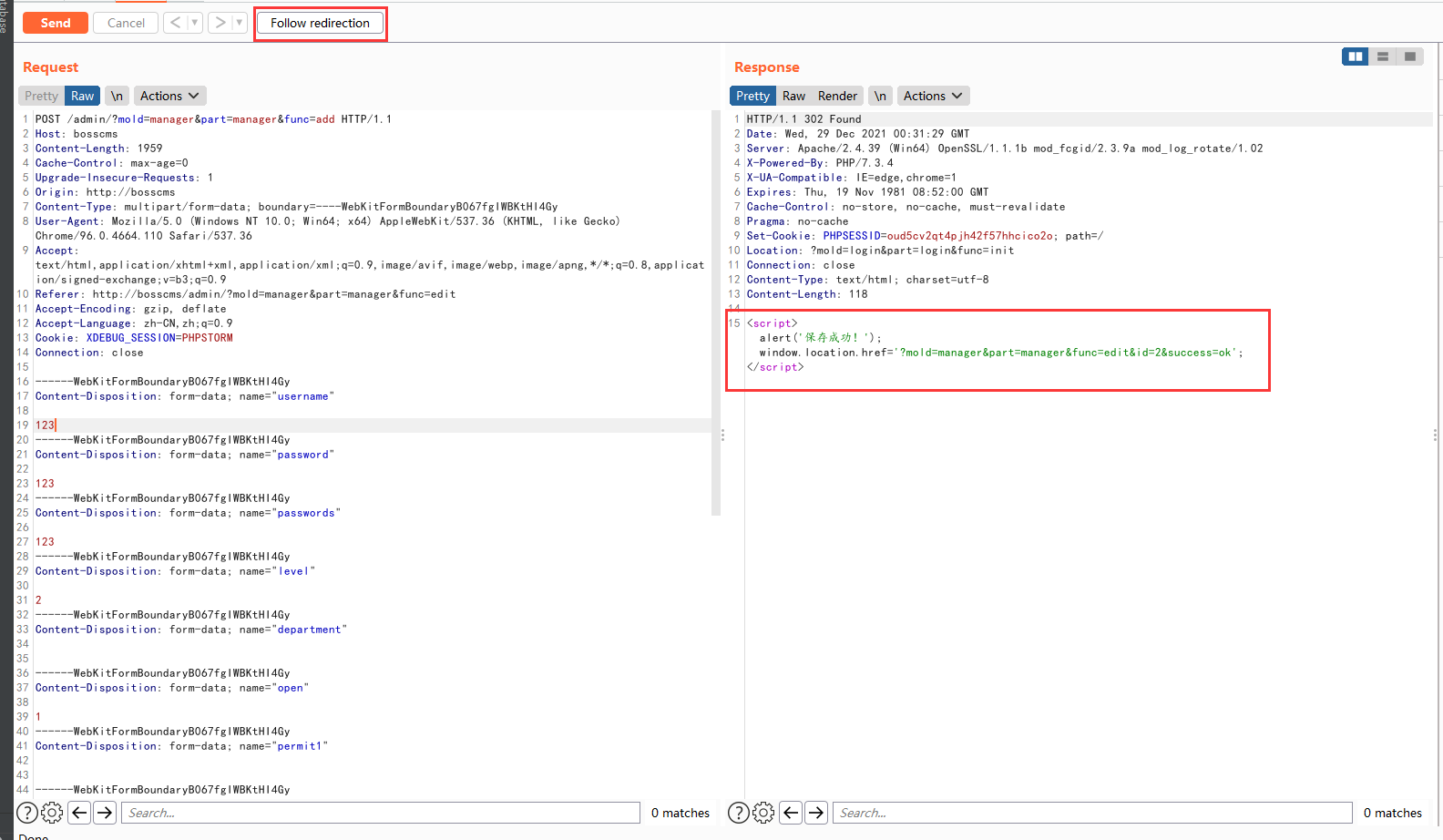1443x840 pixels.
Task: Toggle \n non-printable characters in Response
Action: tap(880, 96)
